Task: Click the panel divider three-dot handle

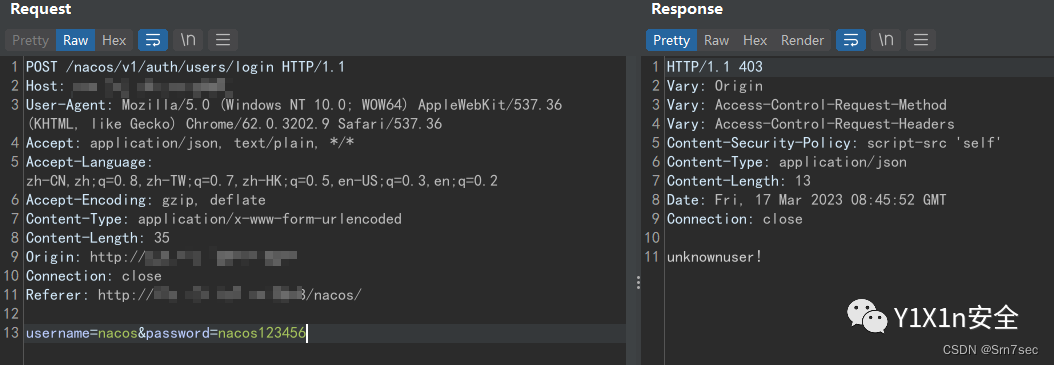Action: point(637,283)
